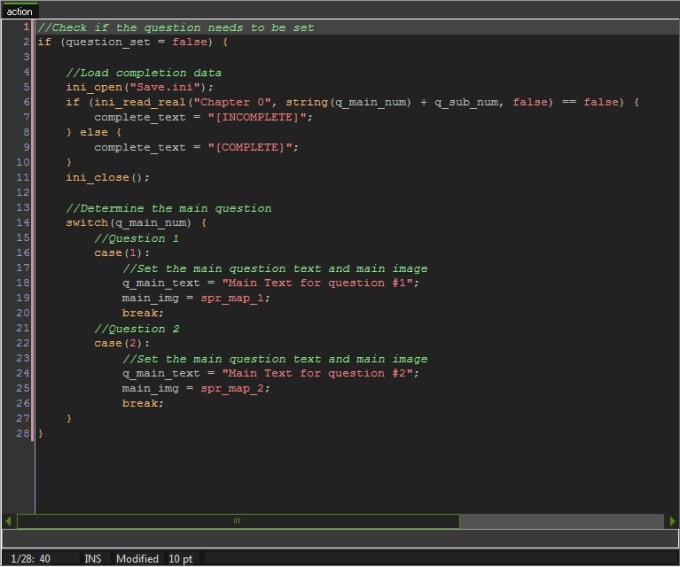This screenshot has height=567, width=680.
Task: Click the else keyword on line 8
Action: coord(94,132)
